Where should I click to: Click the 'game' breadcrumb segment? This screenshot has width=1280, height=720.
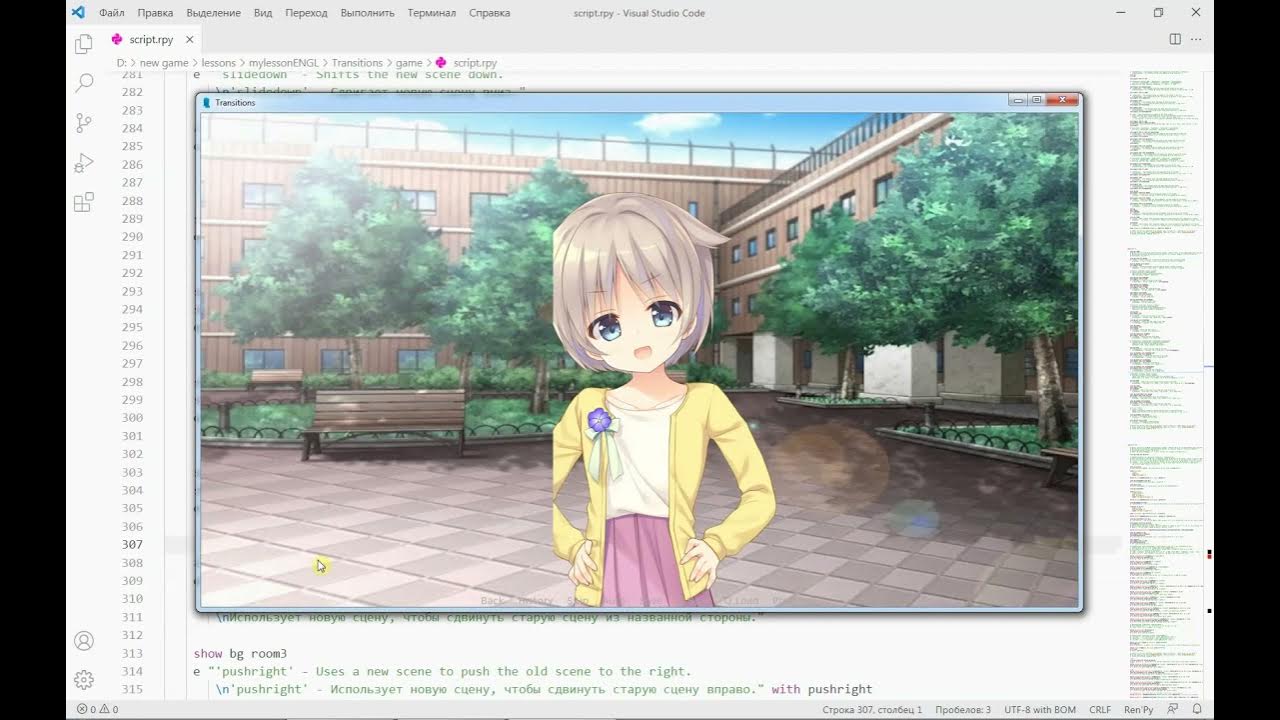[x=409, y=63]
